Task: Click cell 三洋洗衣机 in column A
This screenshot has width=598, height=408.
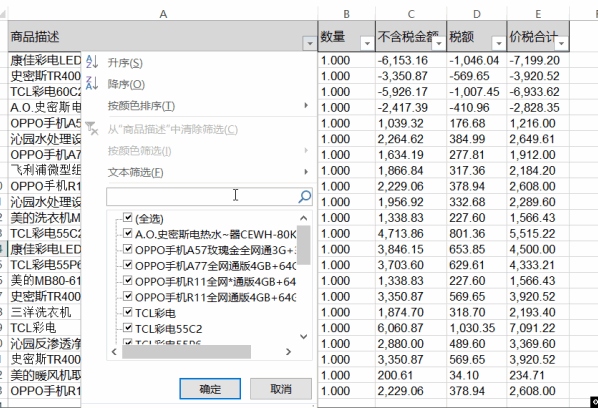Action: click(45, 312)
